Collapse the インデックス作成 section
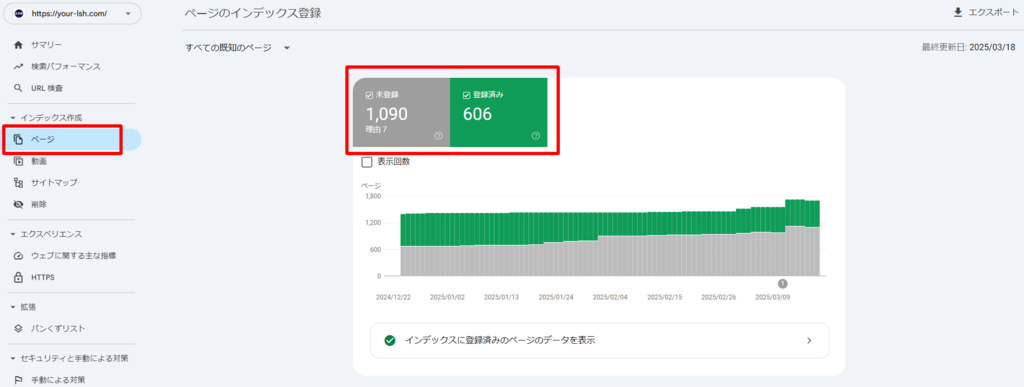The height and width of the screenshot is (387, 1024). pyautogui.click(x=13, y=117)
